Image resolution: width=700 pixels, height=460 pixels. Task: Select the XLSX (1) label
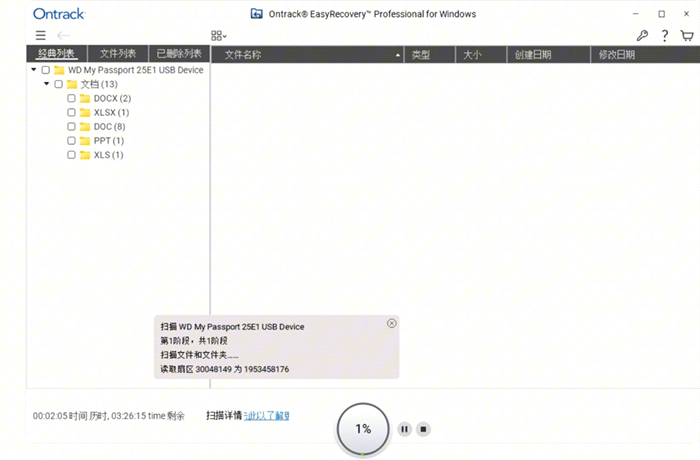tap(112, 113)
